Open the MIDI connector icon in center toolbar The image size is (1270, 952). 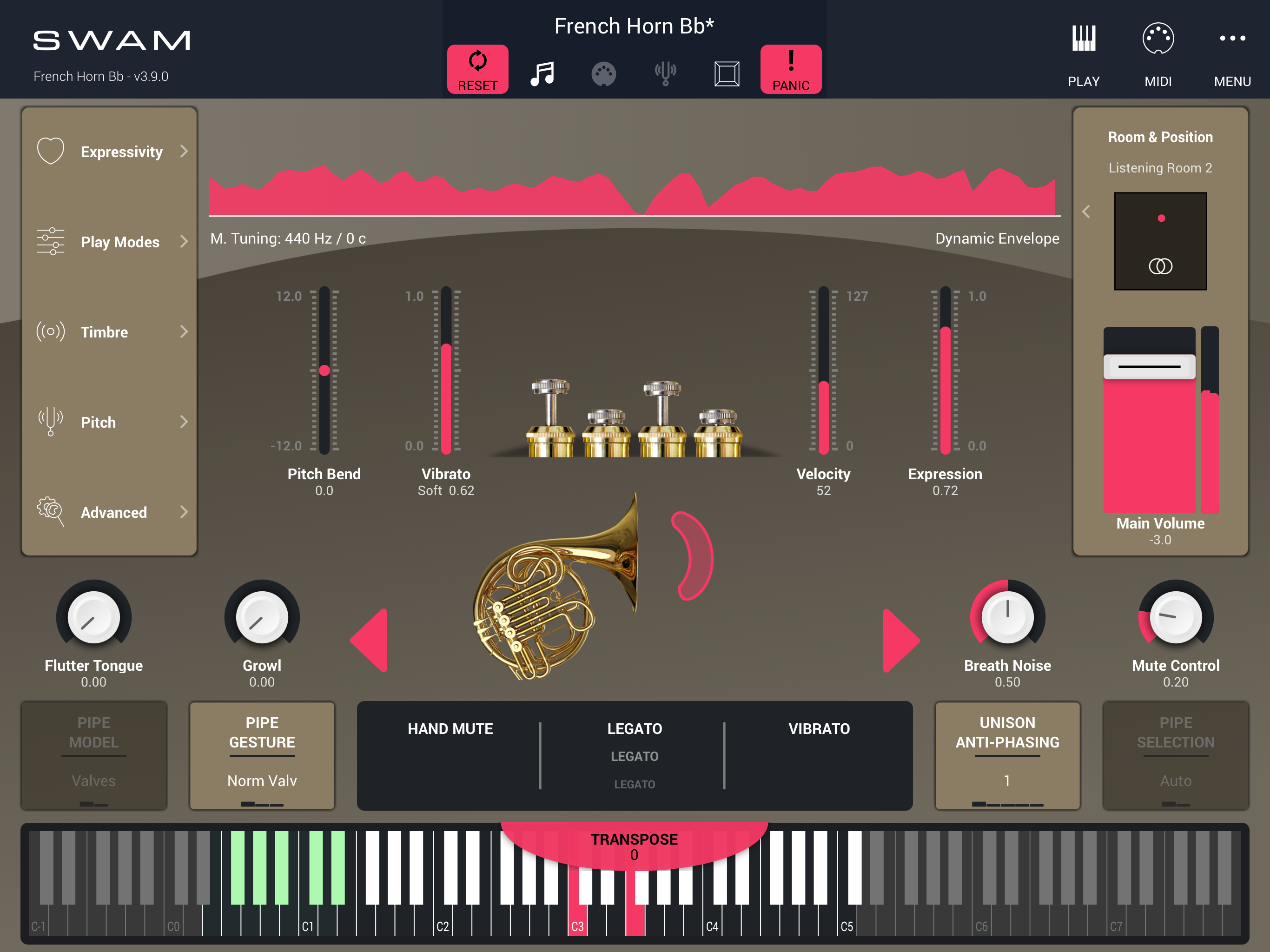point(603,74)
